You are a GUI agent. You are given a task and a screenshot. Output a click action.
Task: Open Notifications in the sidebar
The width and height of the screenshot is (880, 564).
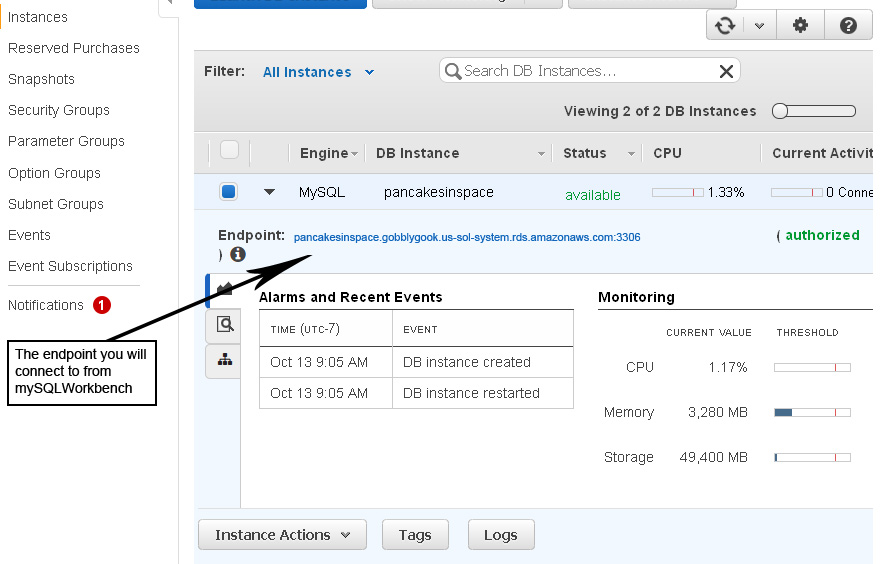(45, 305)
